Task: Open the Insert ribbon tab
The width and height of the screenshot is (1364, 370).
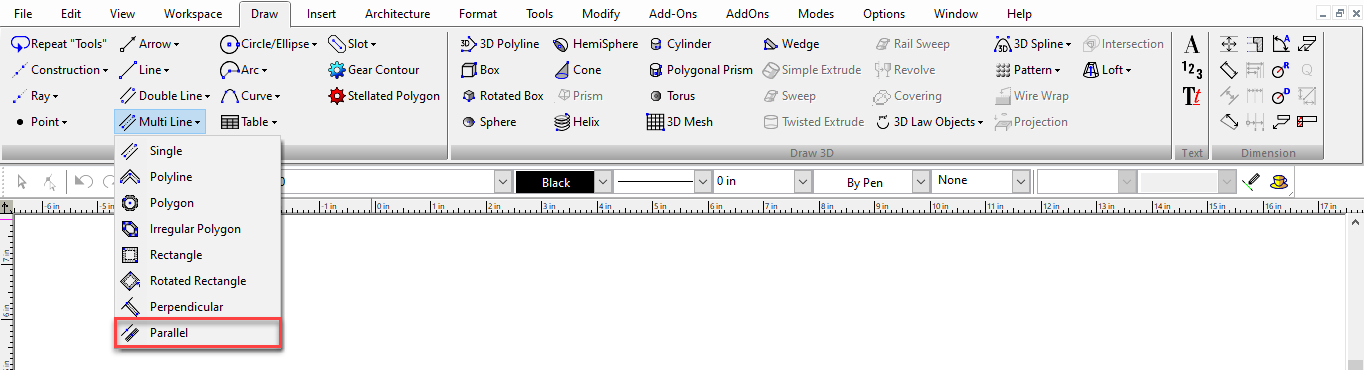Action: coord(321,14)
